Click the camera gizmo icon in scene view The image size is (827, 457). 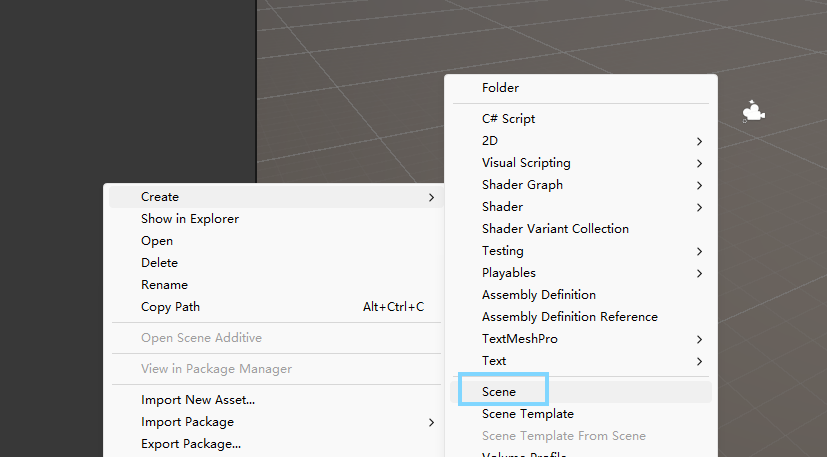pos(754,112)
